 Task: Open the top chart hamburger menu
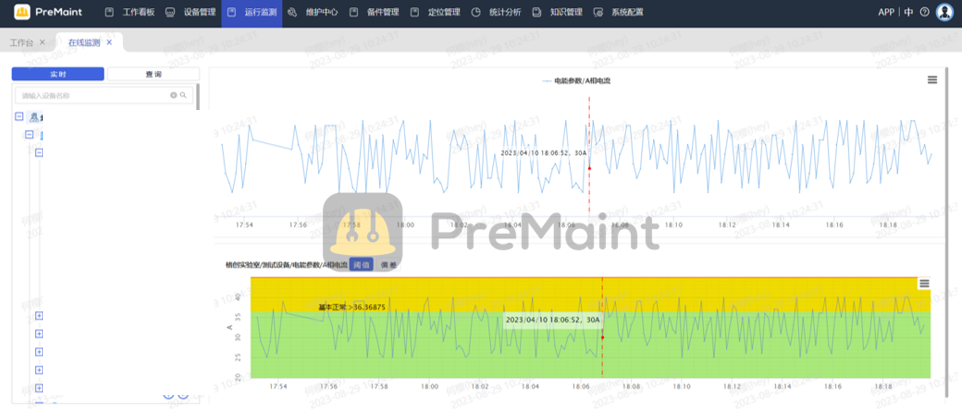click(932, 80)
